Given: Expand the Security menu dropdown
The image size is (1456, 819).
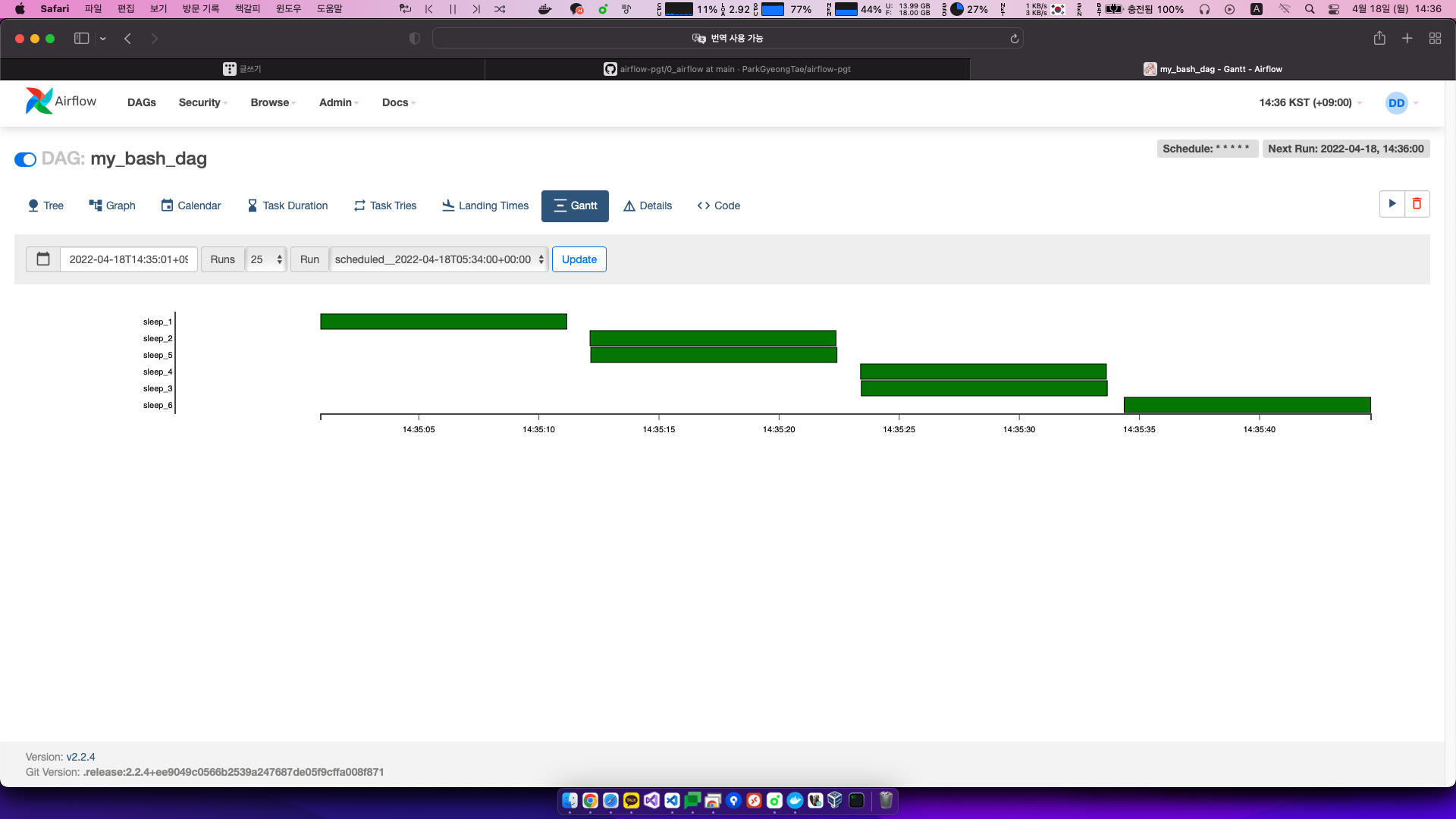Looking at the screenshot, I should pos(202,102).
